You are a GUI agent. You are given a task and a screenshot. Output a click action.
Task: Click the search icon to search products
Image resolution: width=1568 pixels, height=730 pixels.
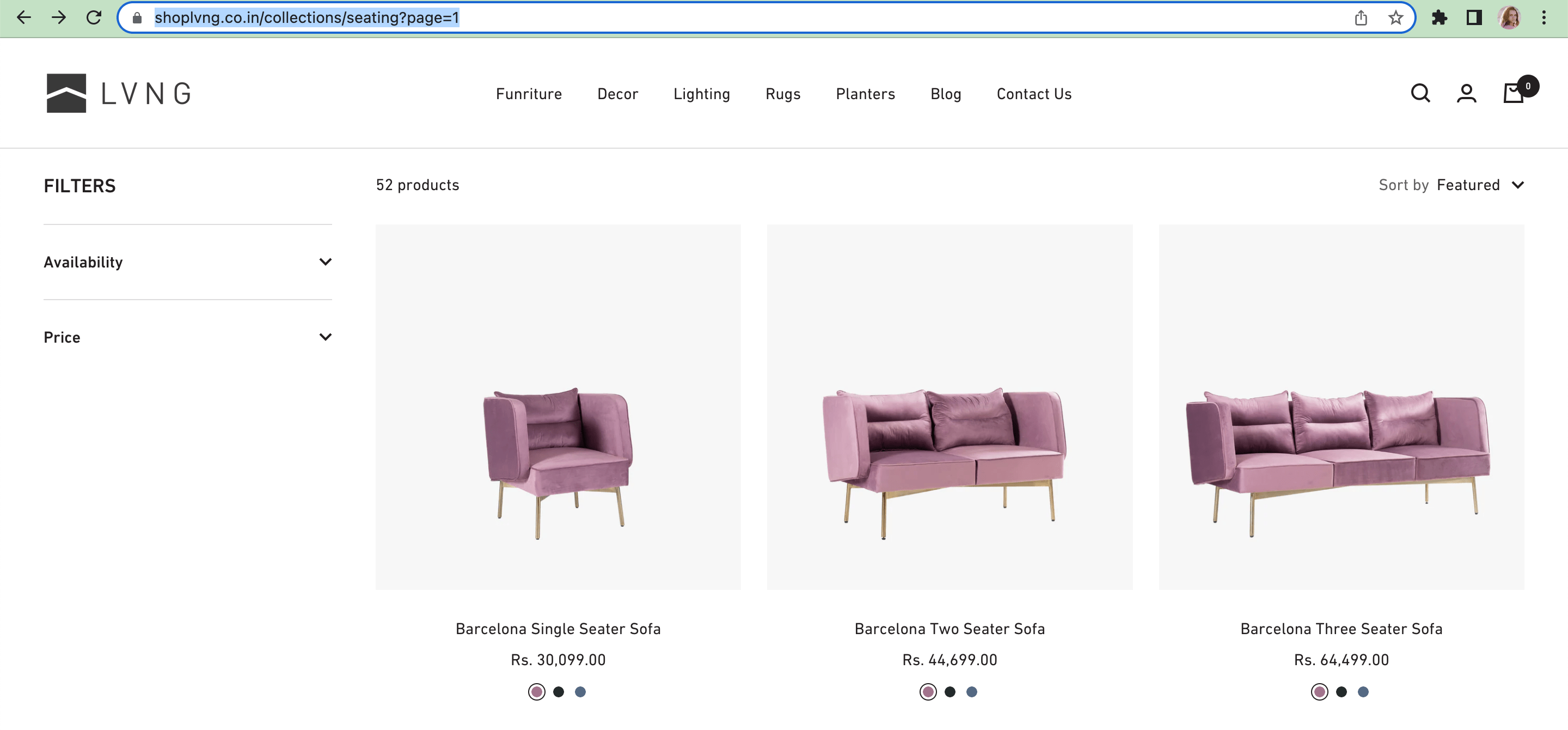(x=1421, y=92)
